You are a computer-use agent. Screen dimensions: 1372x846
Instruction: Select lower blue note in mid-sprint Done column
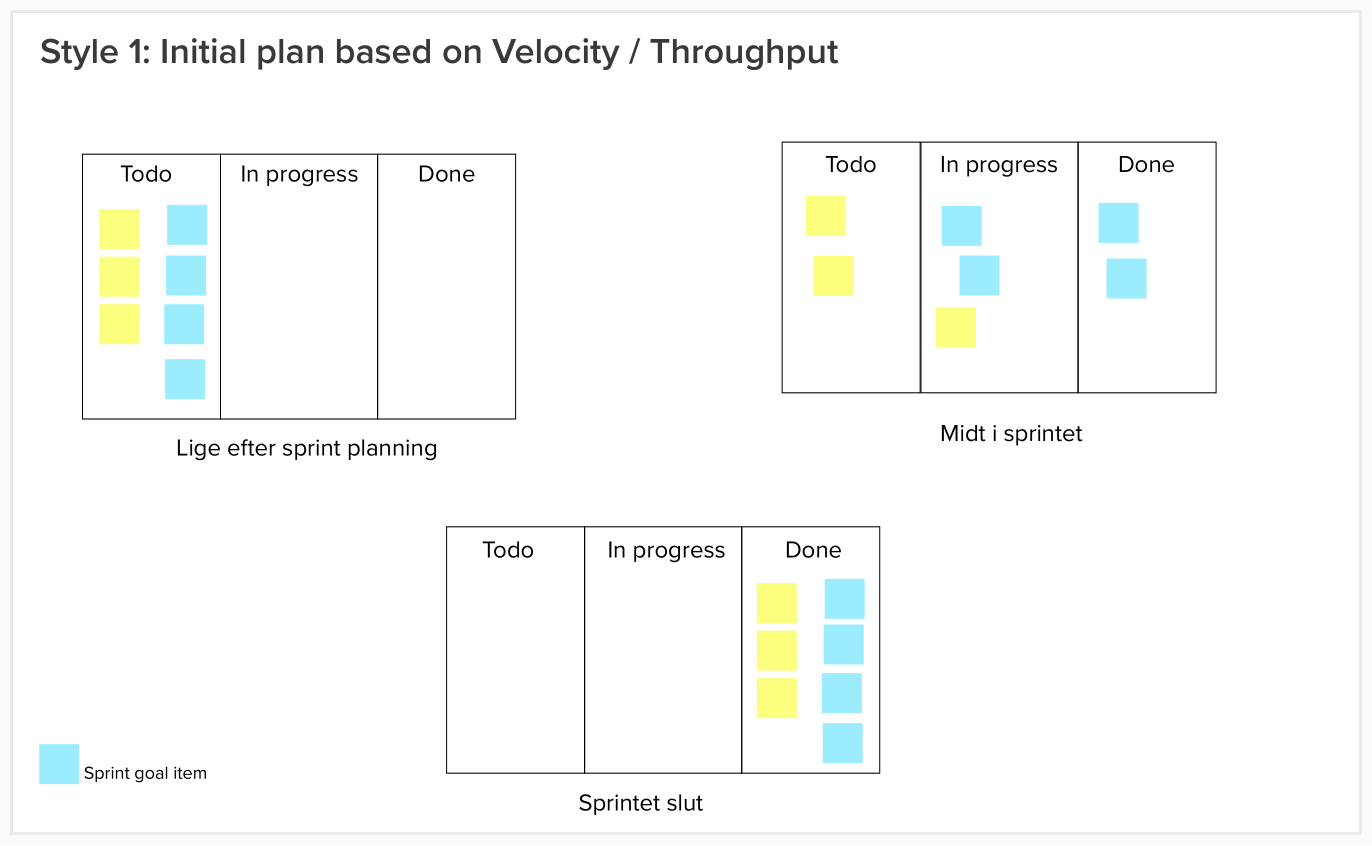(1126, 278)
